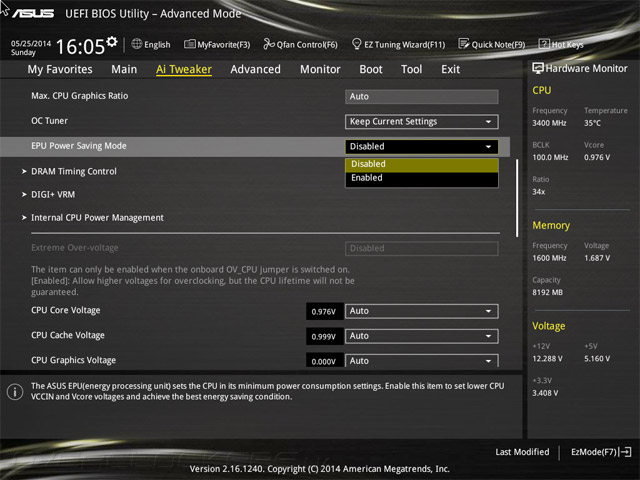
Task: Click 12.288 V voltage reading
Action: (547, 358)
